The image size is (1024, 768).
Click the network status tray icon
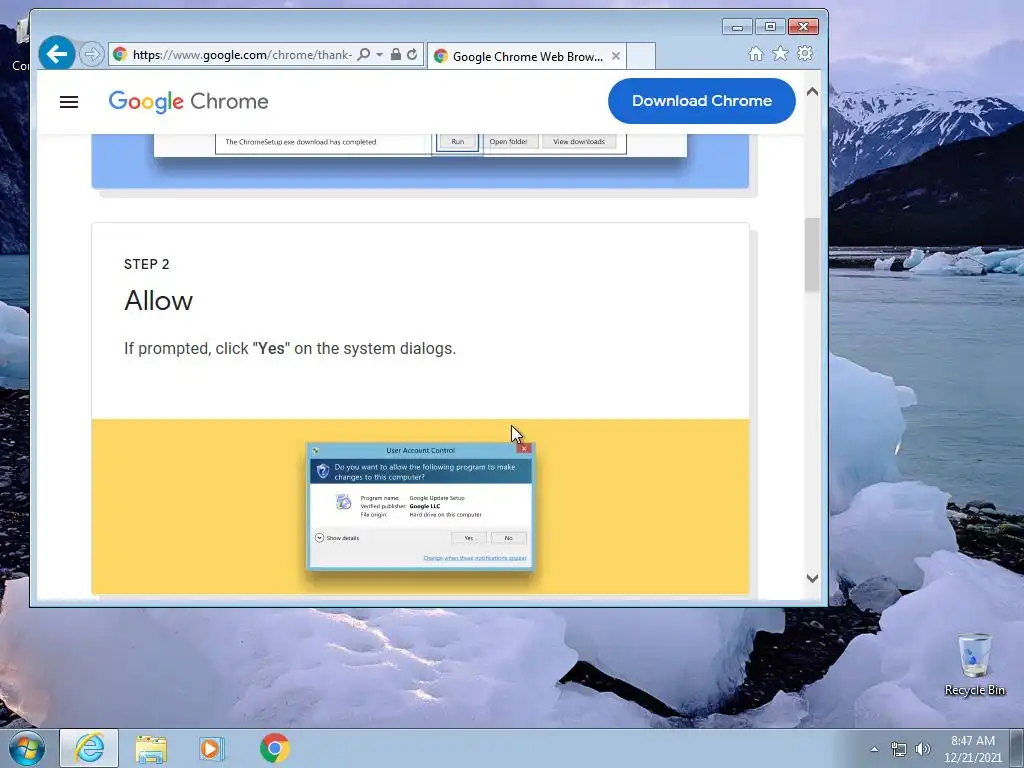[899, 749]
